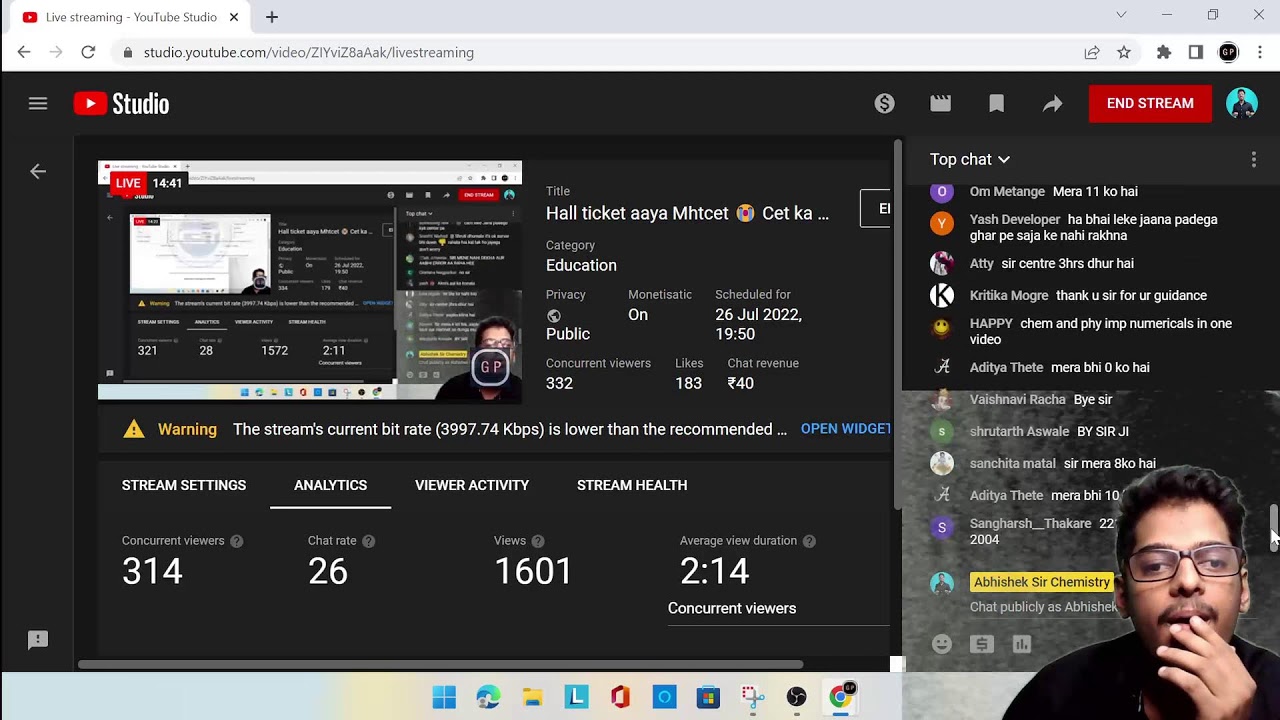Screen dimensions: 1280x720
Task: Click the Abhishek Sir Chemistry name badge
Action: pyautogui.click(x=1042, y=582)
